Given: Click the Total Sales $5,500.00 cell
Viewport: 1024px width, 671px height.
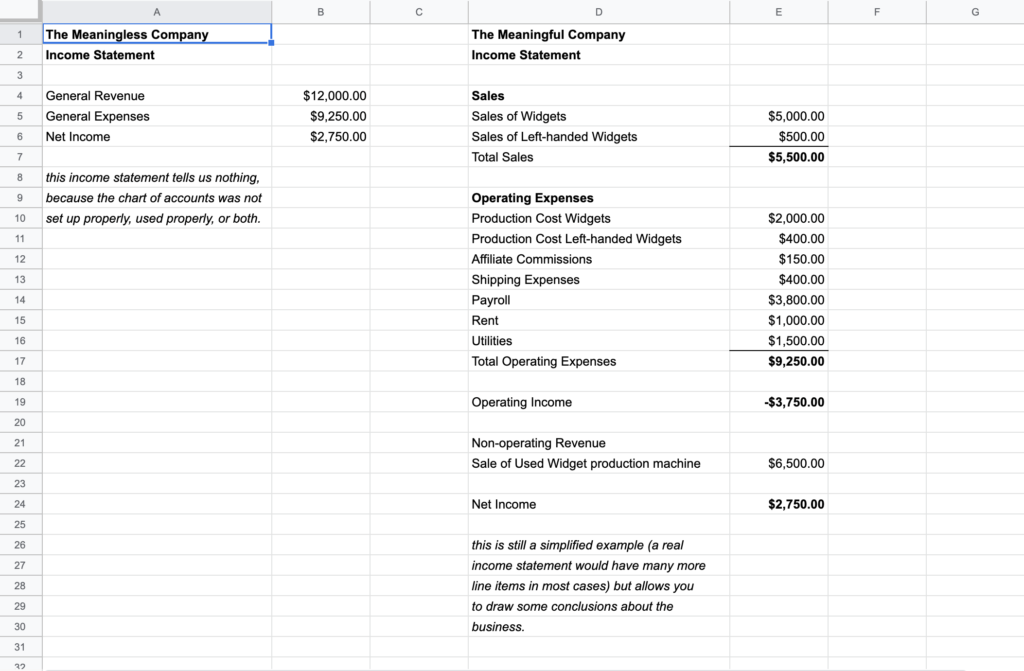Looking at the screenshot, I should pyautogui.click(x=778, y=157).
